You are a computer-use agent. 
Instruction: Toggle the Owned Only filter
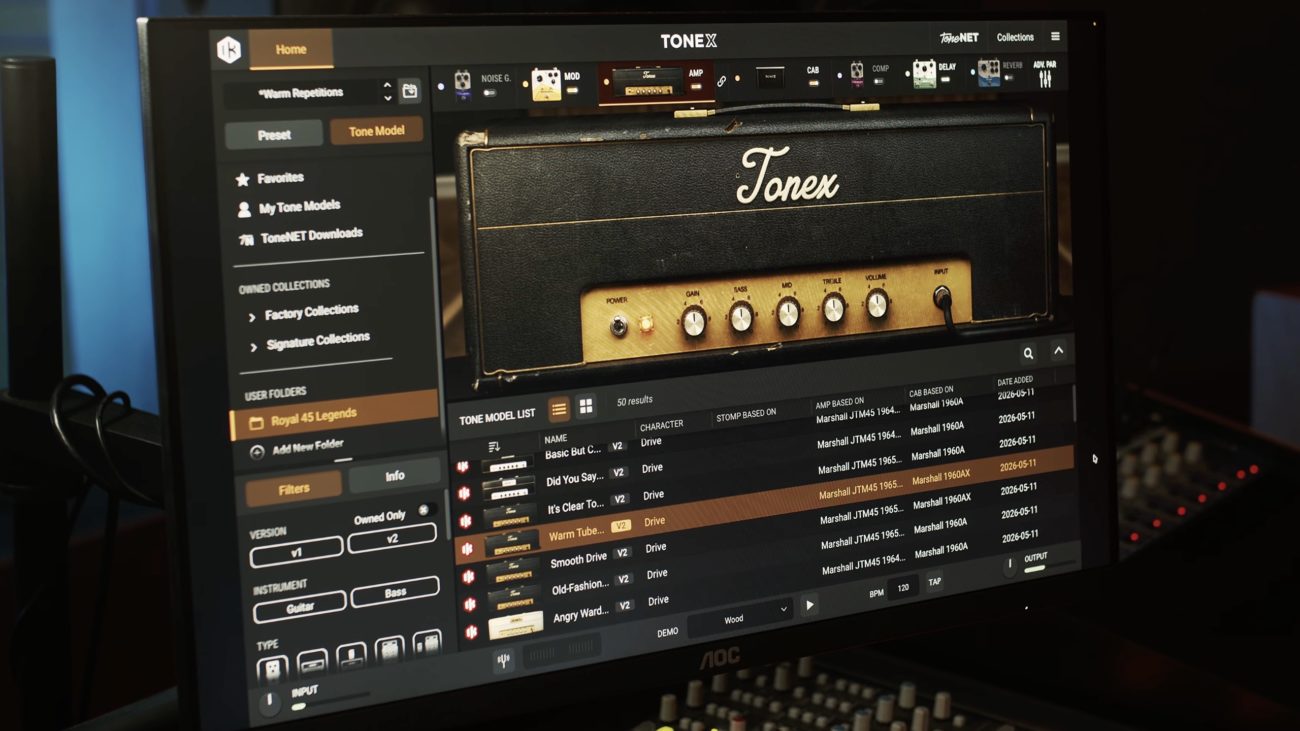point(425,510)
